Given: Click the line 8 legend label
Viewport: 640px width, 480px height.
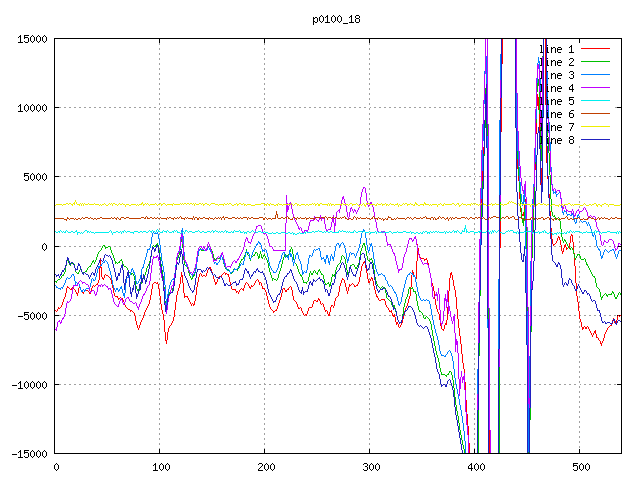Looking at the screenshot, I should point(557,140).
